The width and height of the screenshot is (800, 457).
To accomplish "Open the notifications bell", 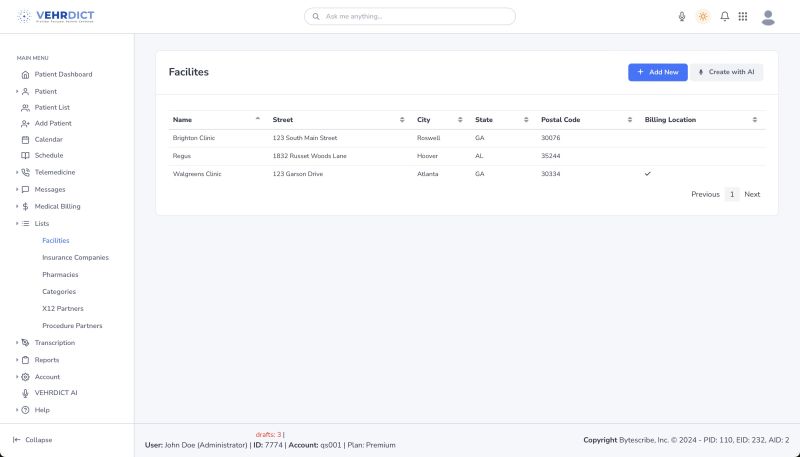I will [x=725, y=16].
